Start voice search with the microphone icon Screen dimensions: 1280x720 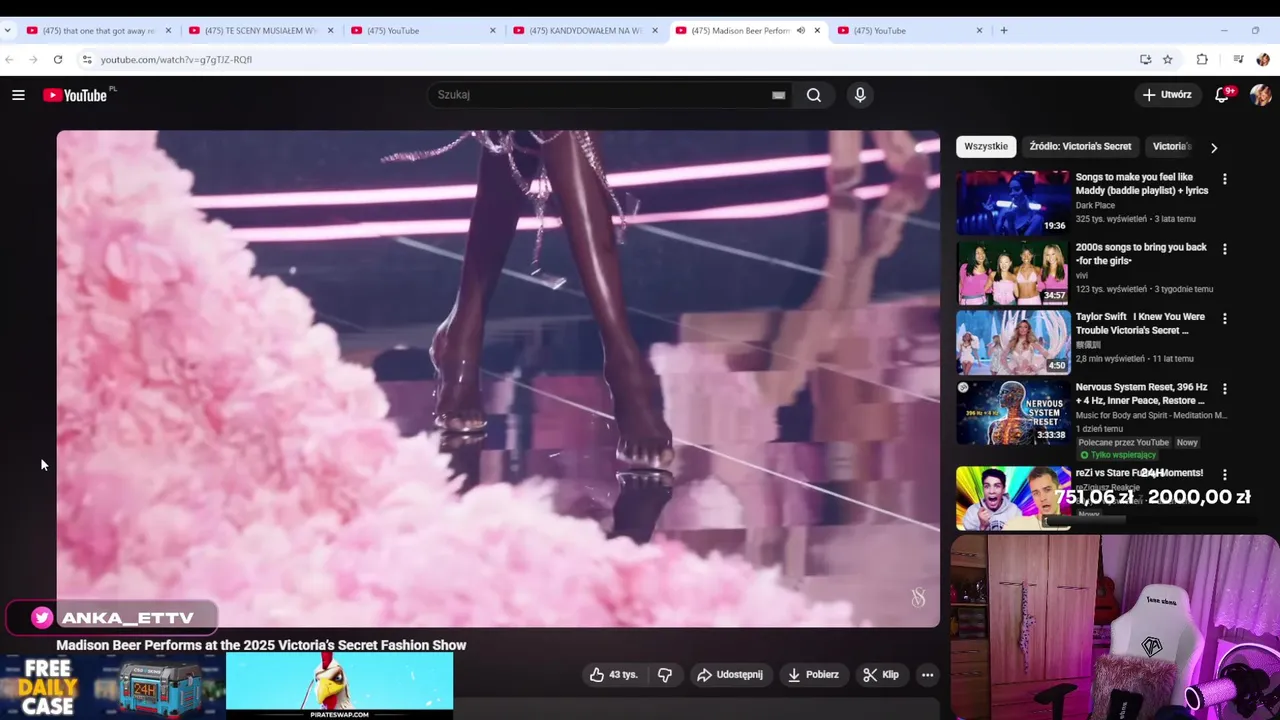pyautogui.click(x=860, y=95)
